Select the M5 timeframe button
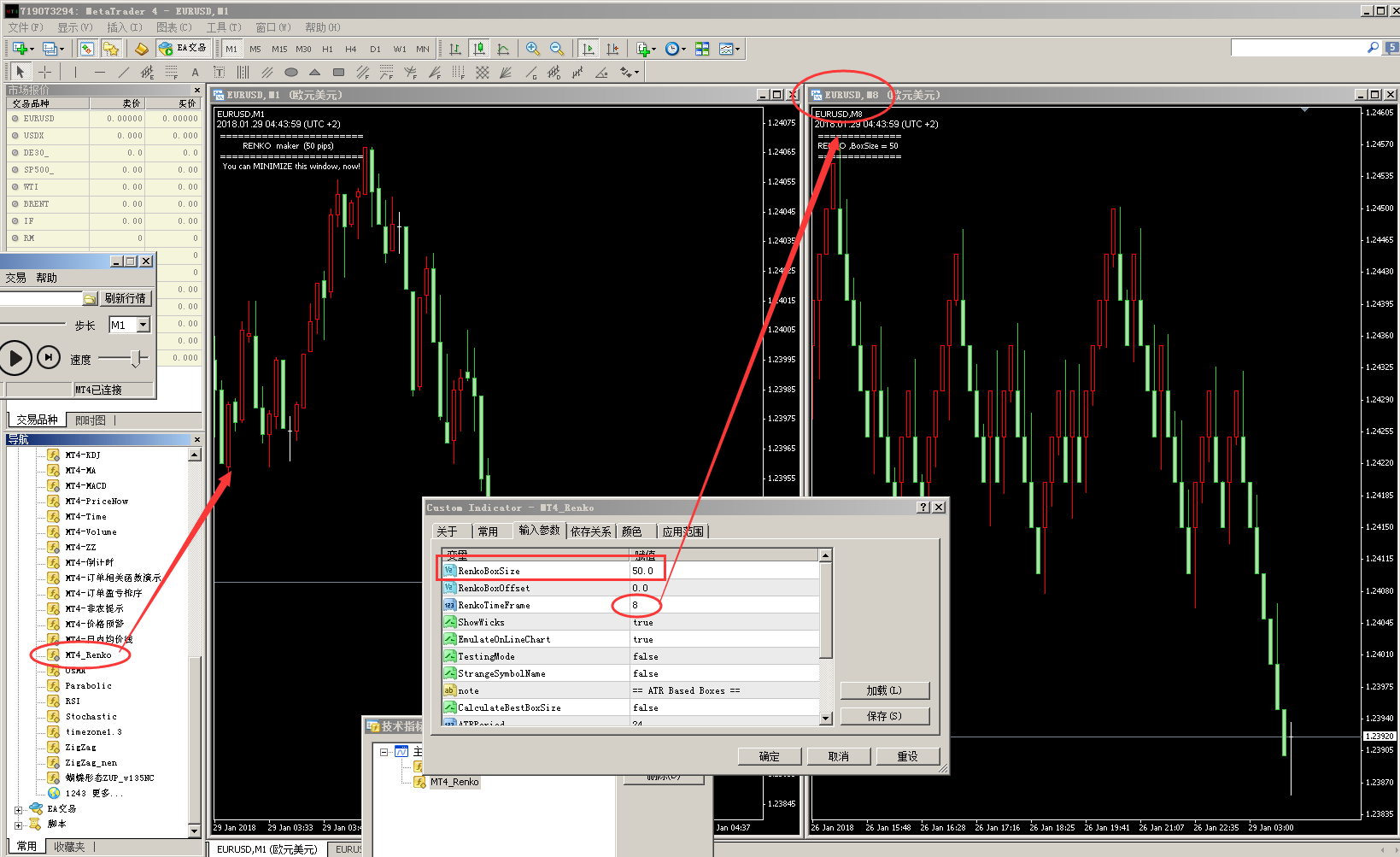1400x857 pixels. [255, 50]
